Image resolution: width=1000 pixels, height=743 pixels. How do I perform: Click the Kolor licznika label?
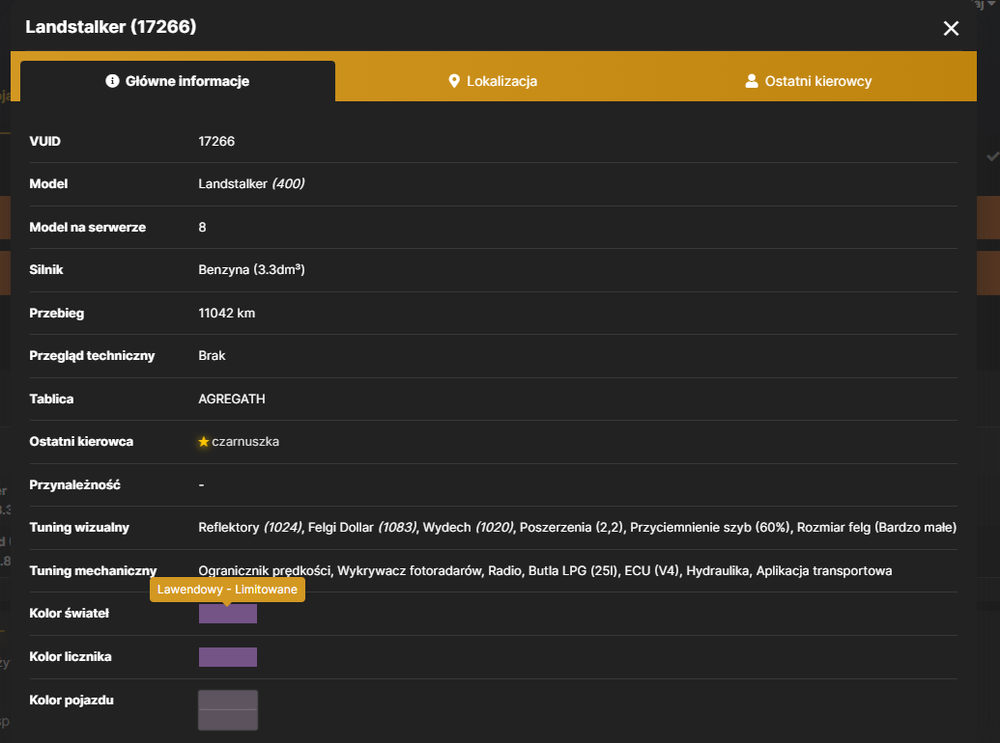click(70, 656)
